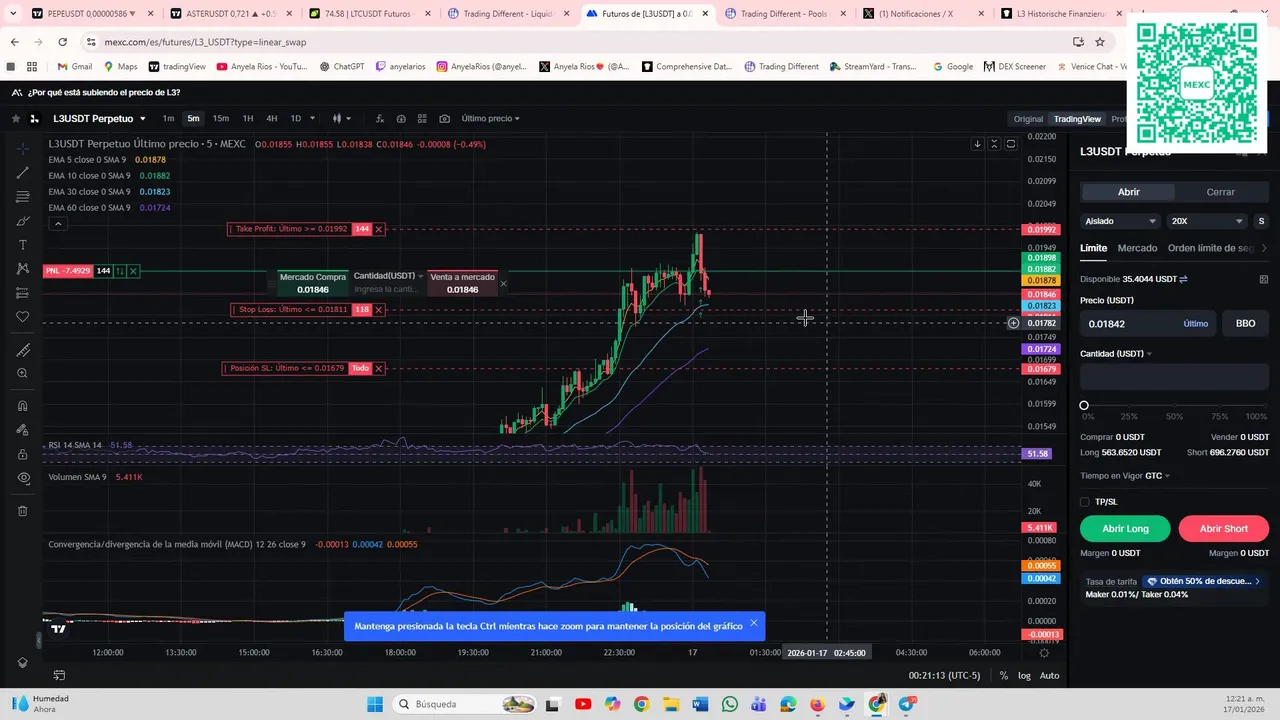This screenshot has width=1280, height=720.
Task: Open the chart patterns tool
Action: pyautogui.click(x=23, y=269)
